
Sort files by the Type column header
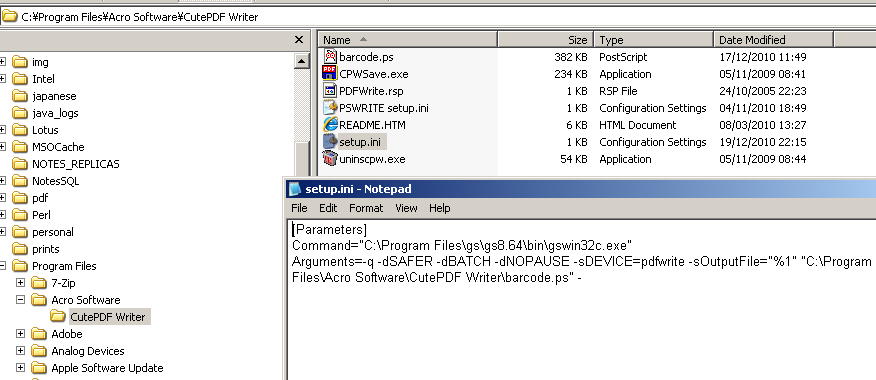654,40
